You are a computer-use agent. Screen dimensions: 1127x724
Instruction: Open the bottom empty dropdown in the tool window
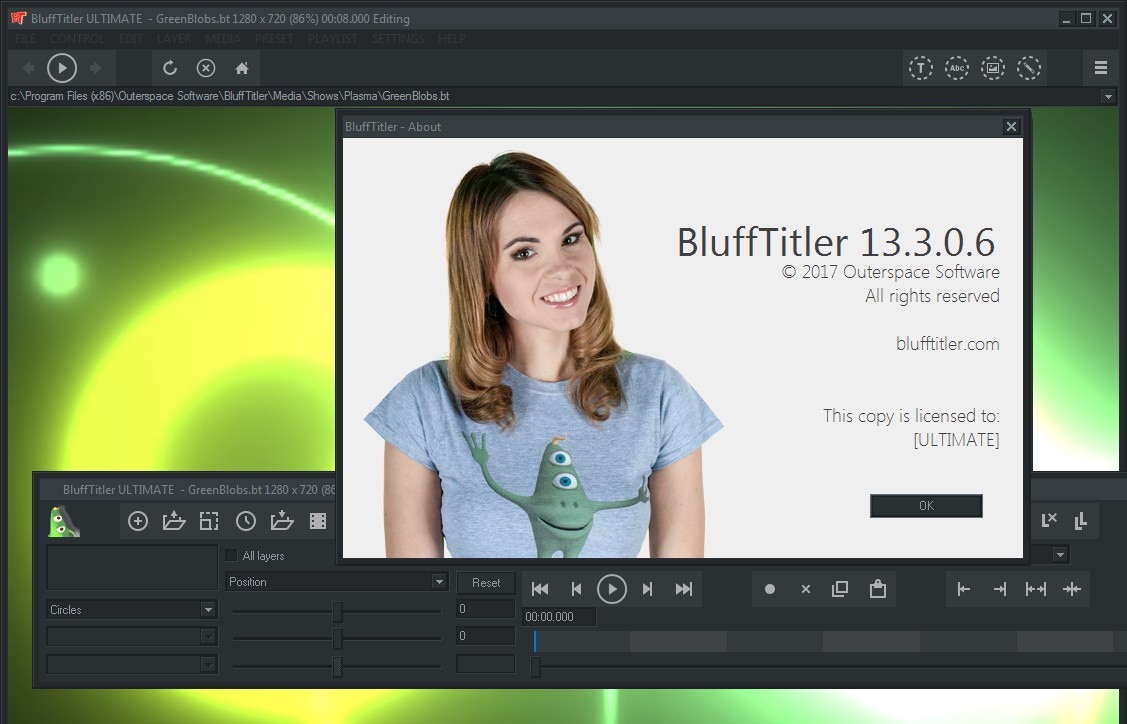(x=132, y=664)
